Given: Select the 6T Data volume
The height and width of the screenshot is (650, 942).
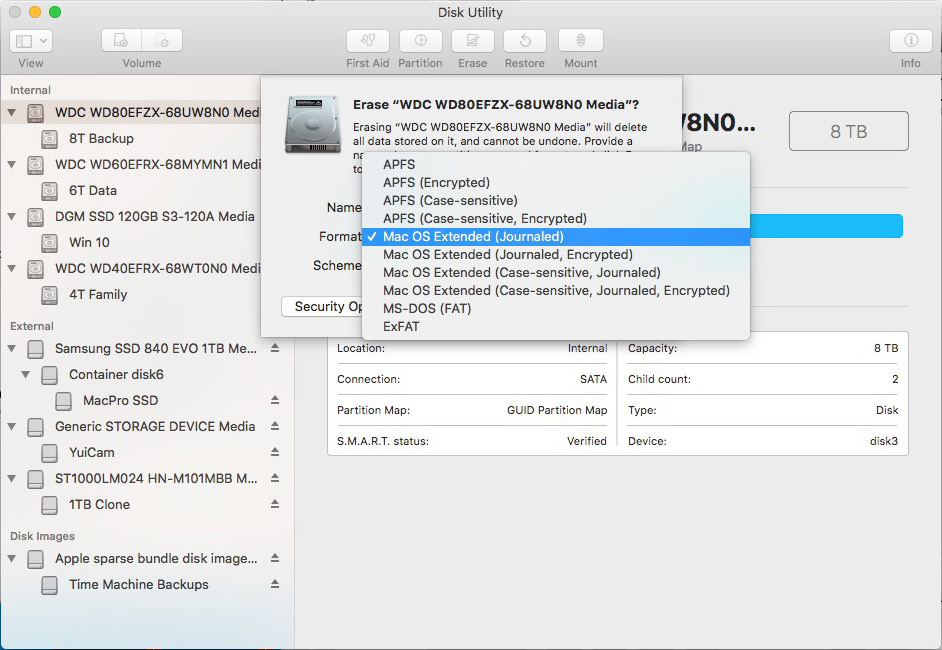Looking at the screenshot, I should pyautogui.click(x=93, y=190).
